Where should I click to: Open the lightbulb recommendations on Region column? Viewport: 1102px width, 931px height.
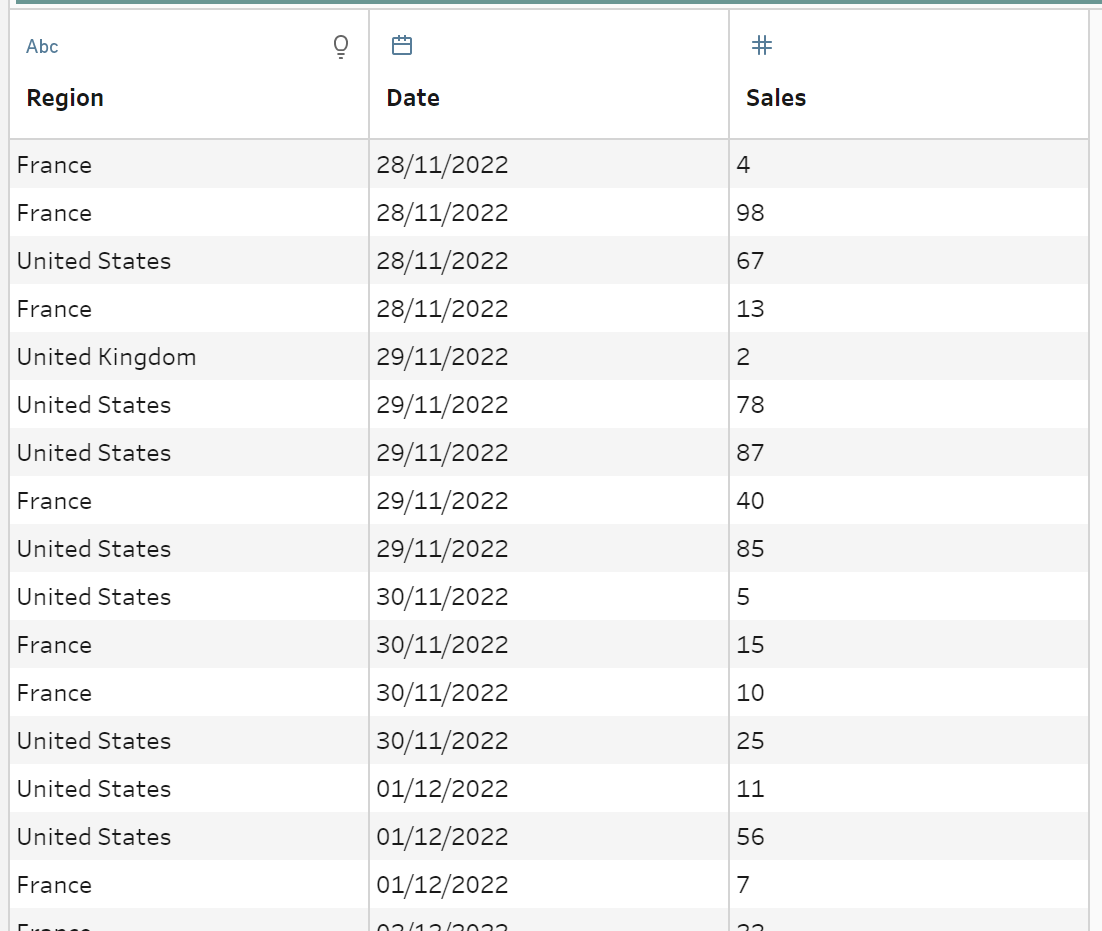tap(341, 47)
